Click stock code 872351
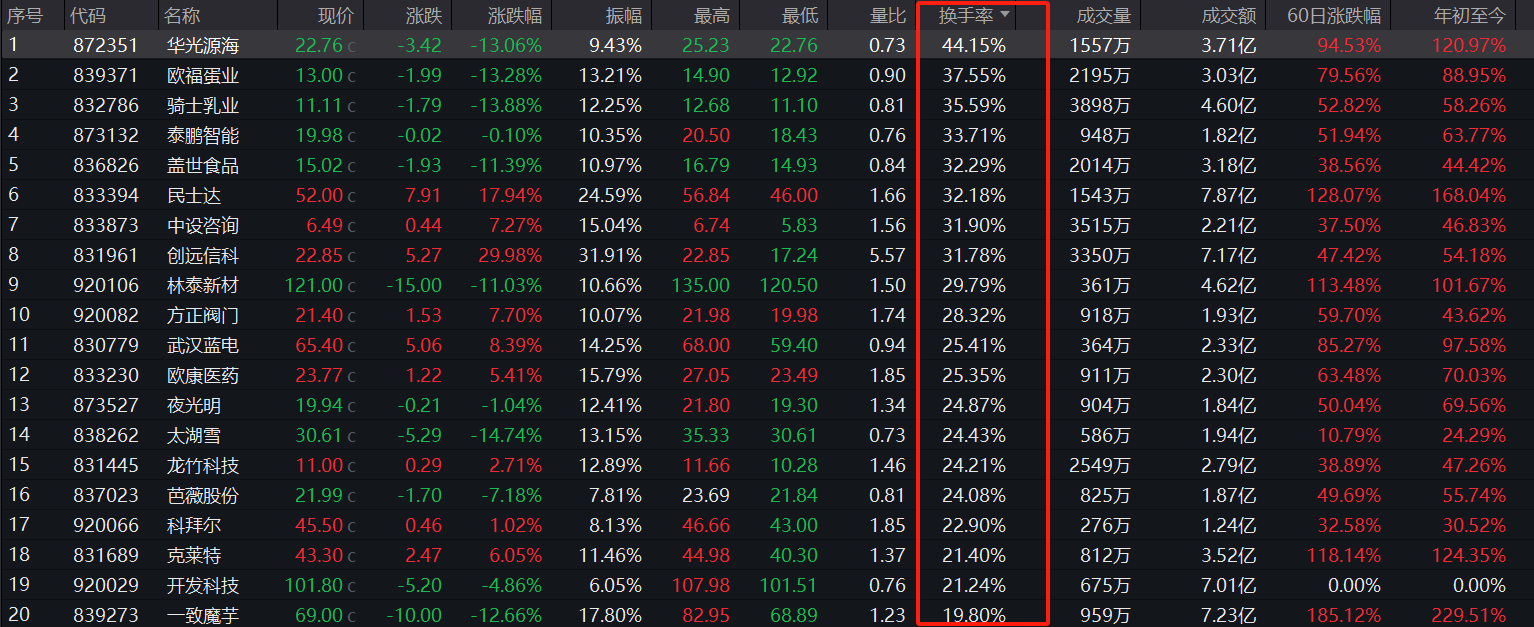Image resolution: width=1534 pixels, height=627 pixels. tap(106, 45)
